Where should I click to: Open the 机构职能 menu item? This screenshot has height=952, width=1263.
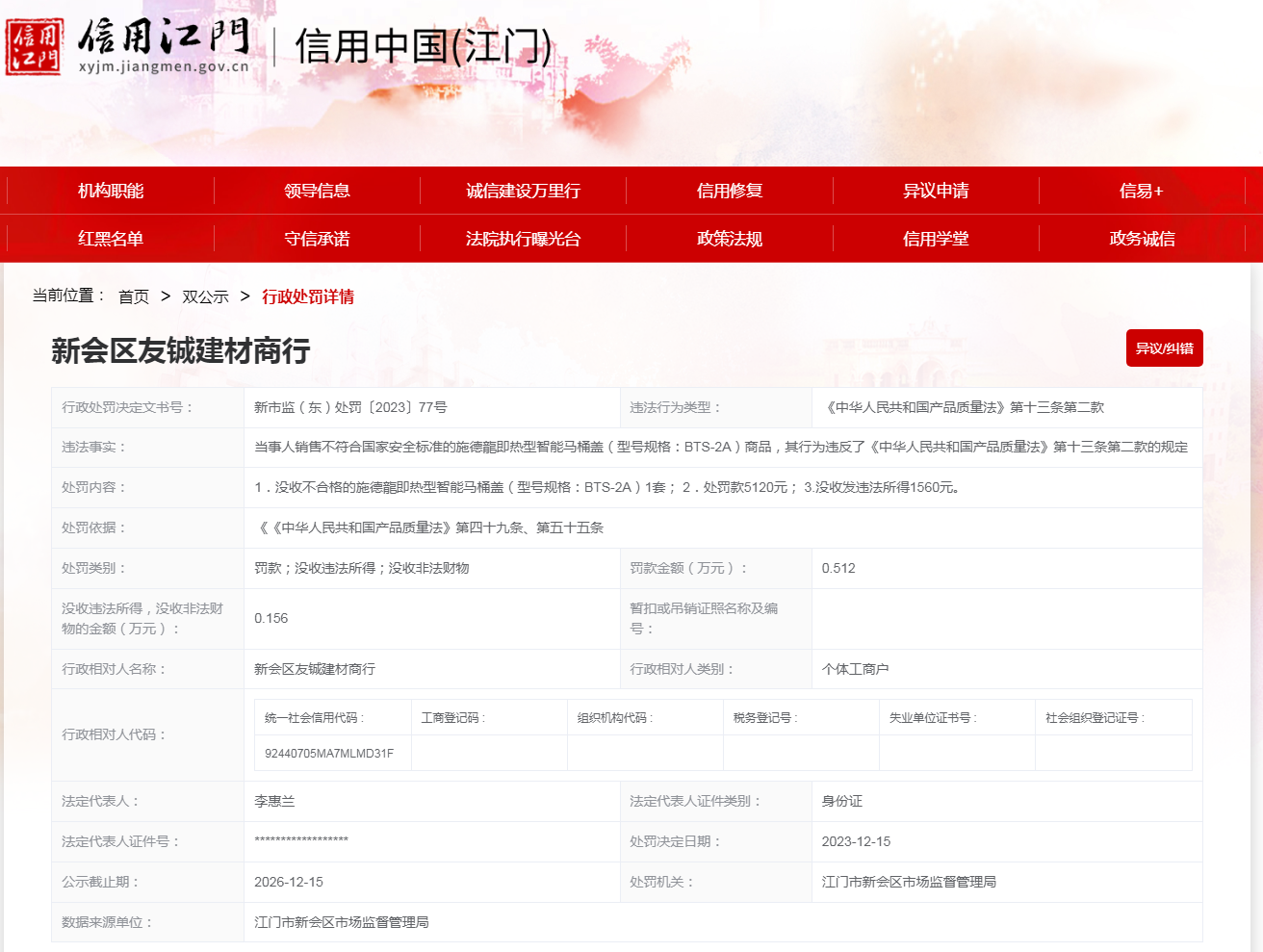[111, 191]
